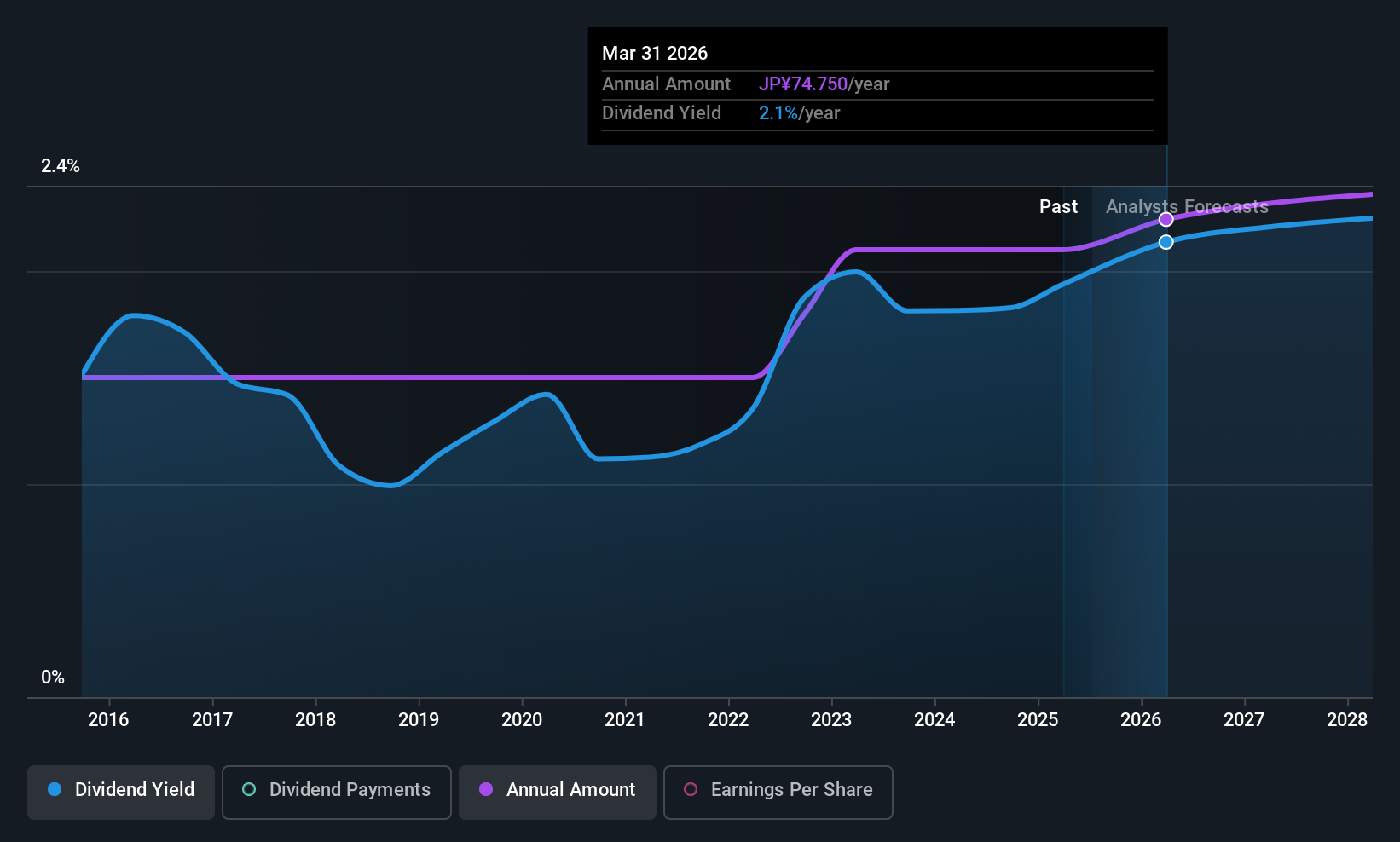Click the 2.4% y-axis label
This screenshot has height=842, width=1400.
tap(61, 166)
